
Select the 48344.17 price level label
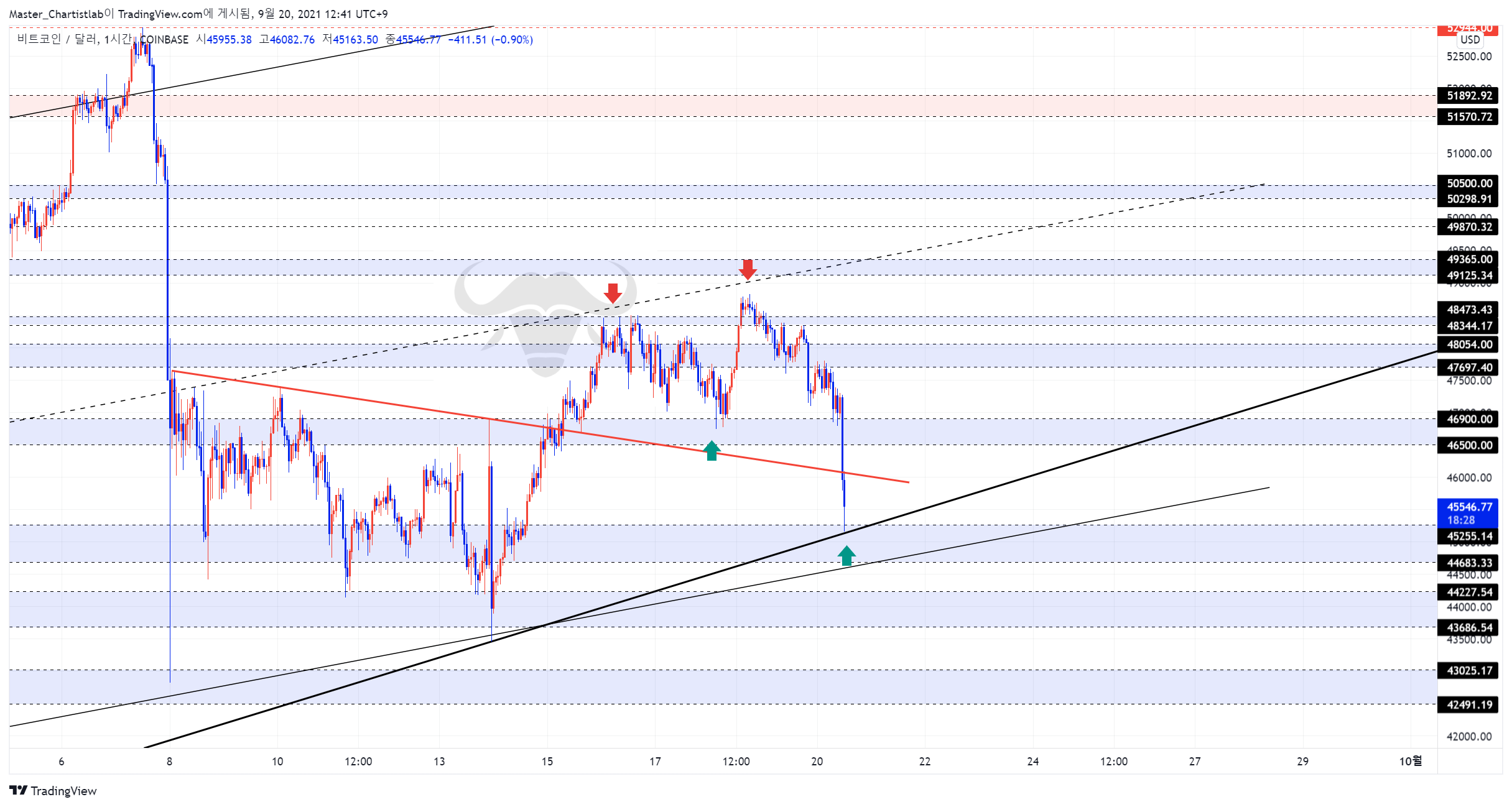pos(1468,325)
